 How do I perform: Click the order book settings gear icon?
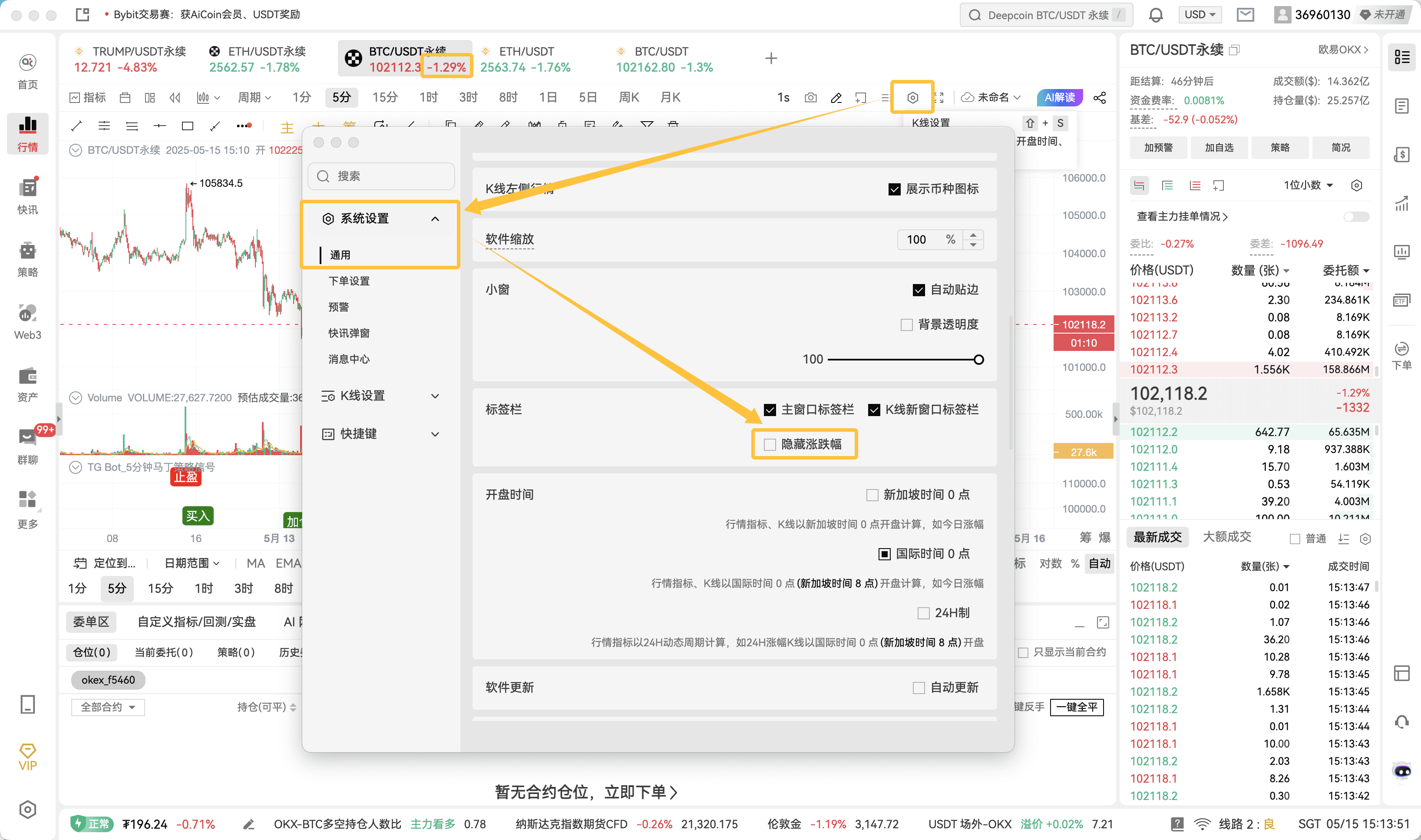click(1356, 185)
